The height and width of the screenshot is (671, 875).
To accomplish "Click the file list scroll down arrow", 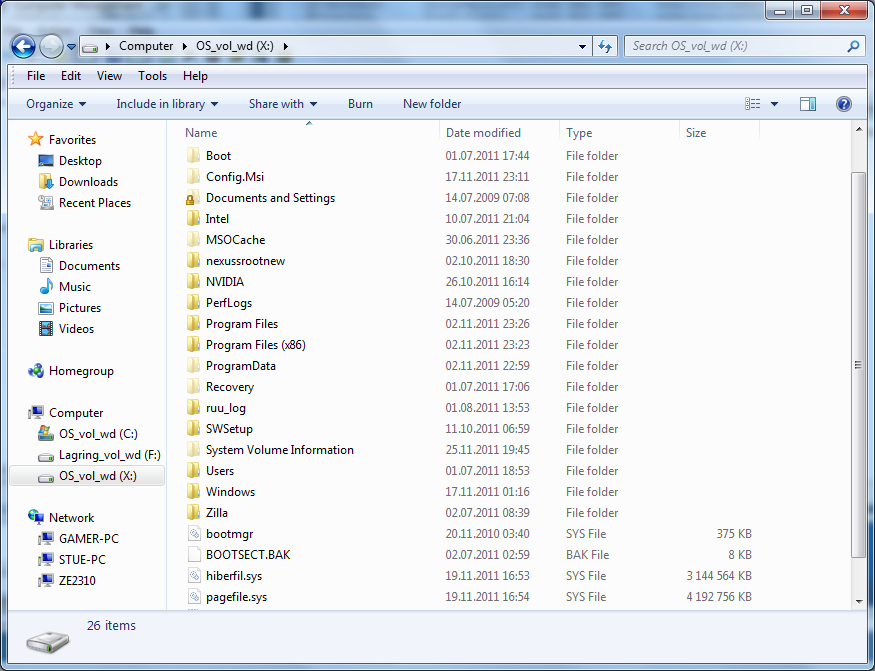I will click(859, 602).
